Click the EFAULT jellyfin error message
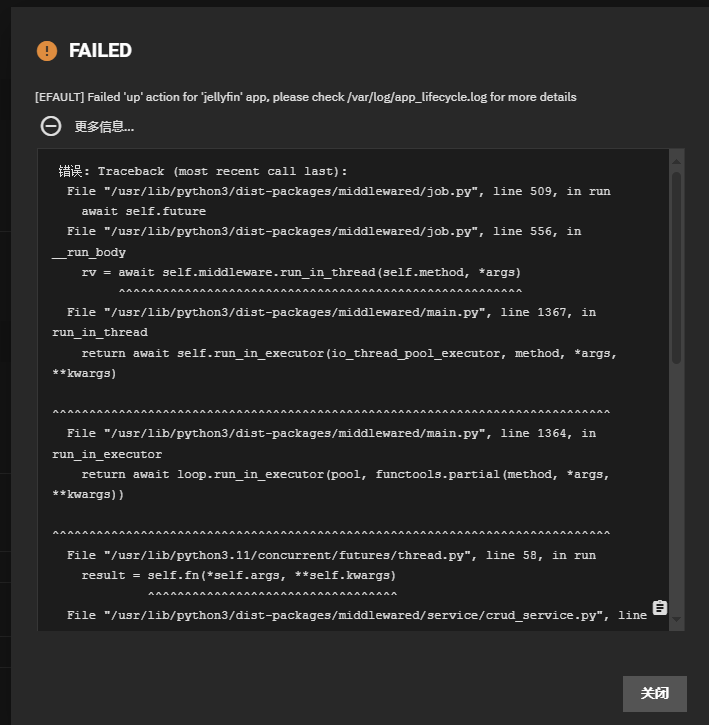Screen dimensions: 709x725 (x=306, y=97)
